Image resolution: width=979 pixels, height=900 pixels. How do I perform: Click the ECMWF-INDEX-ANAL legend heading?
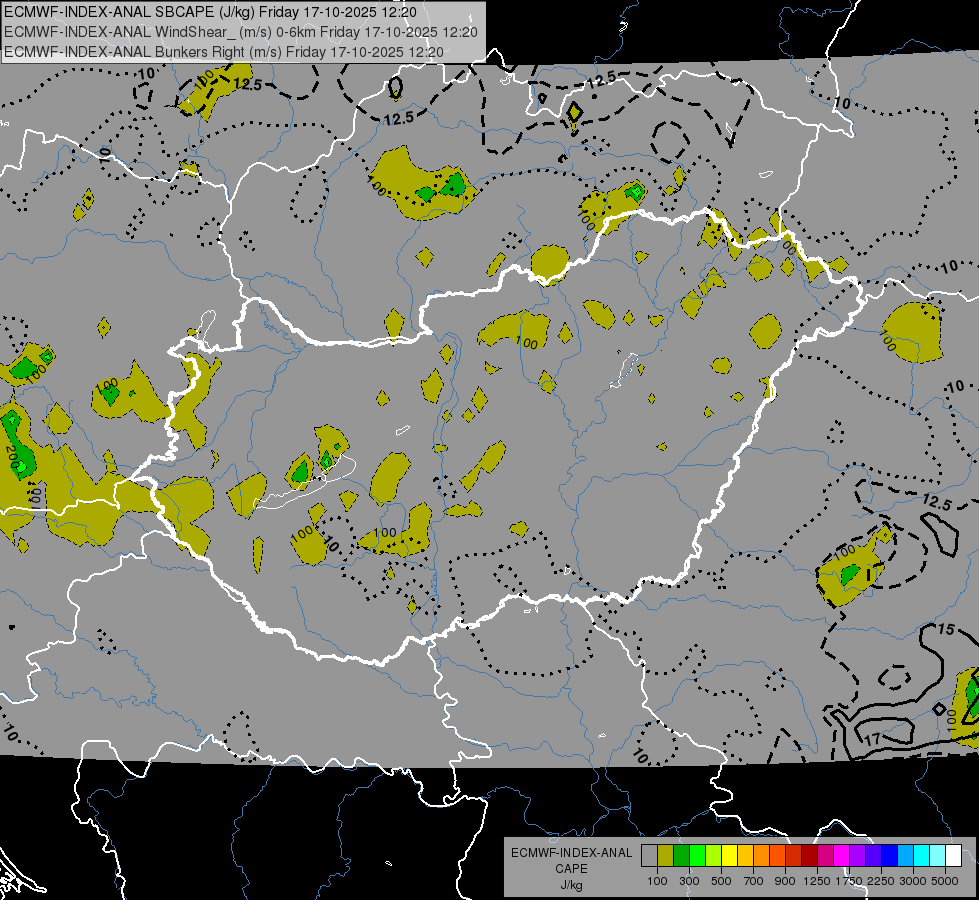[571, 853]
